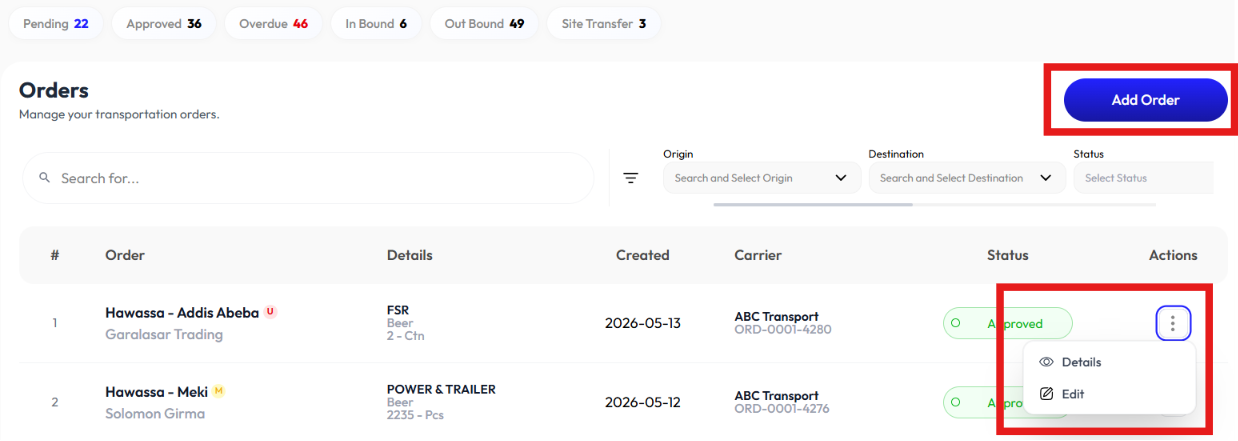The width and height of the screenshot is (1238, 441).
Task: Click the horizontal filter scrollbar
Action: (x=813, y=204)
